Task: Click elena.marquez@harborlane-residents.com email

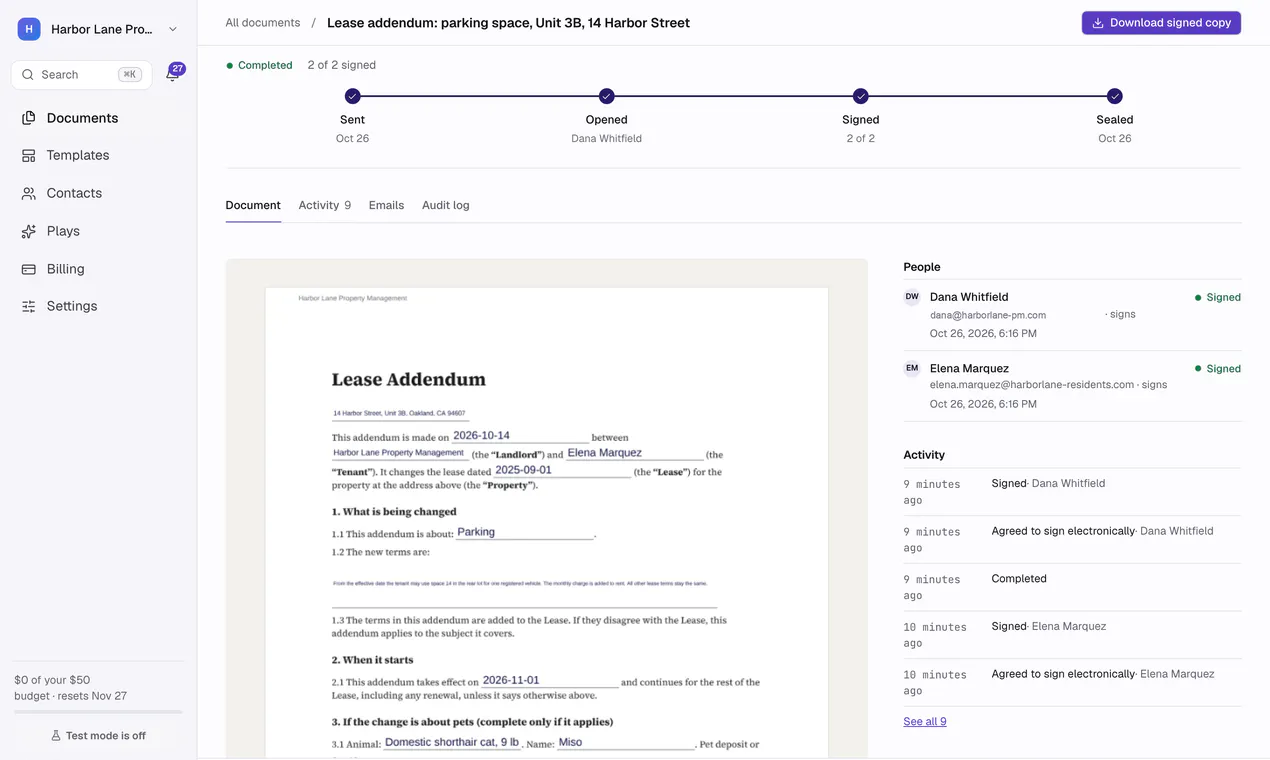Action: point(1032,385)
